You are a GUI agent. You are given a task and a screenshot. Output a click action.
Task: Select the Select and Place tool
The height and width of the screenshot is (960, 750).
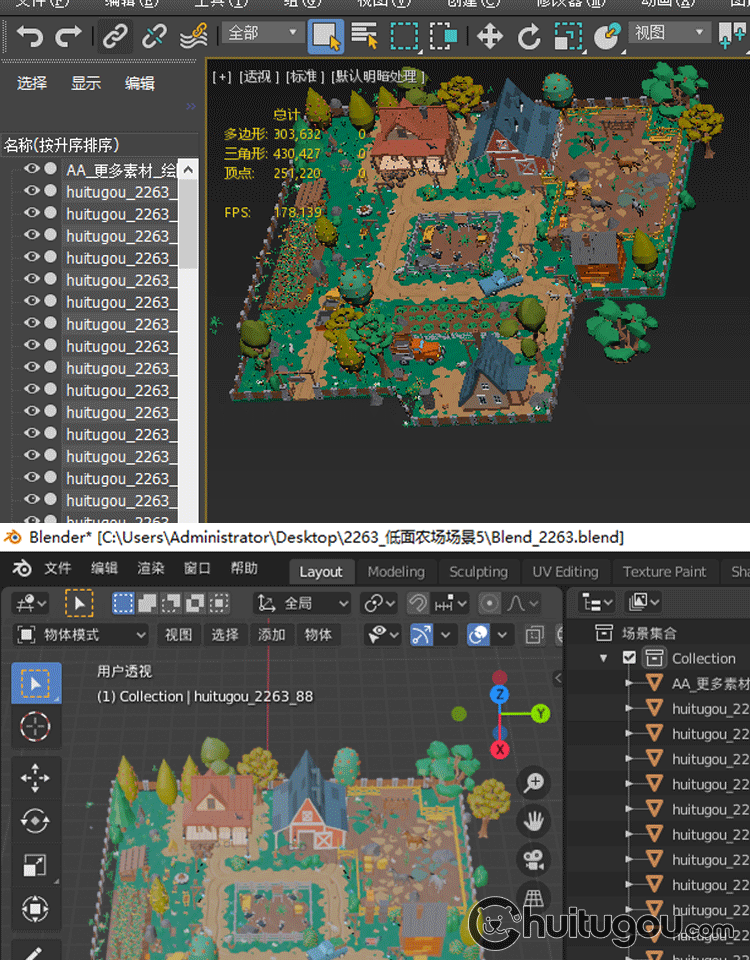pyautogui.click(x=607, y=36)
